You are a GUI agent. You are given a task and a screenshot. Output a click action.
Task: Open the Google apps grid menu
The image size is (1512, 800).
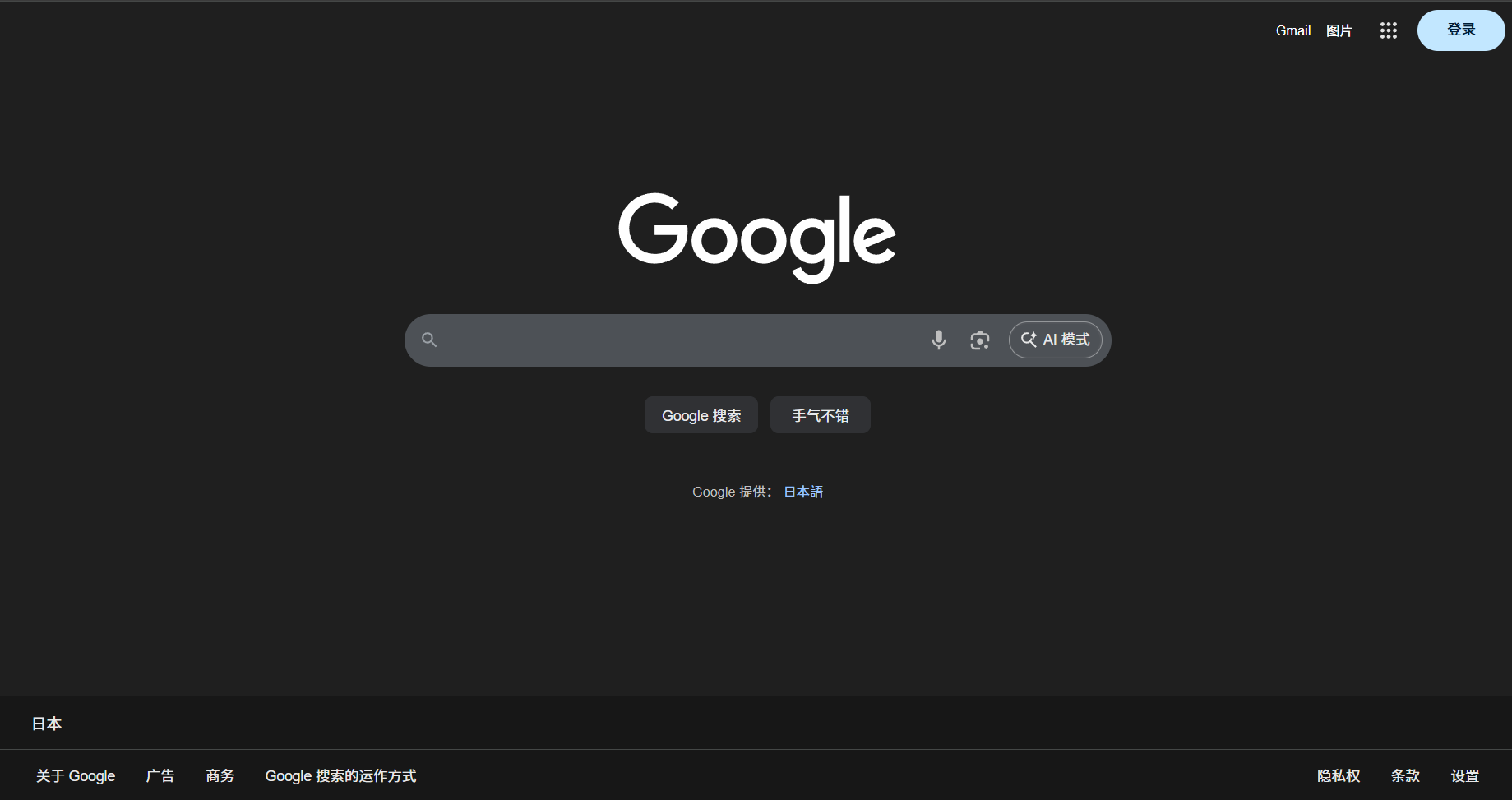pos(1388,30)
